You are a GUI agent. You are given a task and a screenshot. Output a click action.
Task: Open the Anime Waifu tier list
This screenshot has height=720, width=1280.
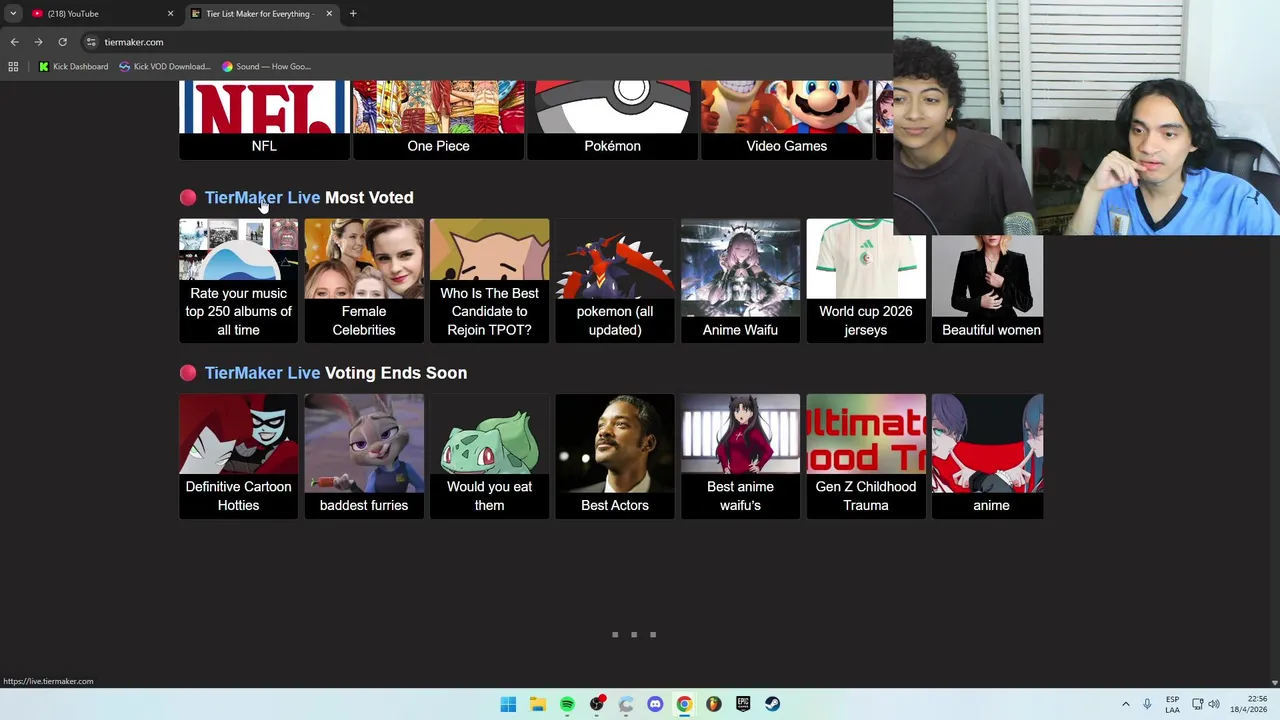[740, 281]
